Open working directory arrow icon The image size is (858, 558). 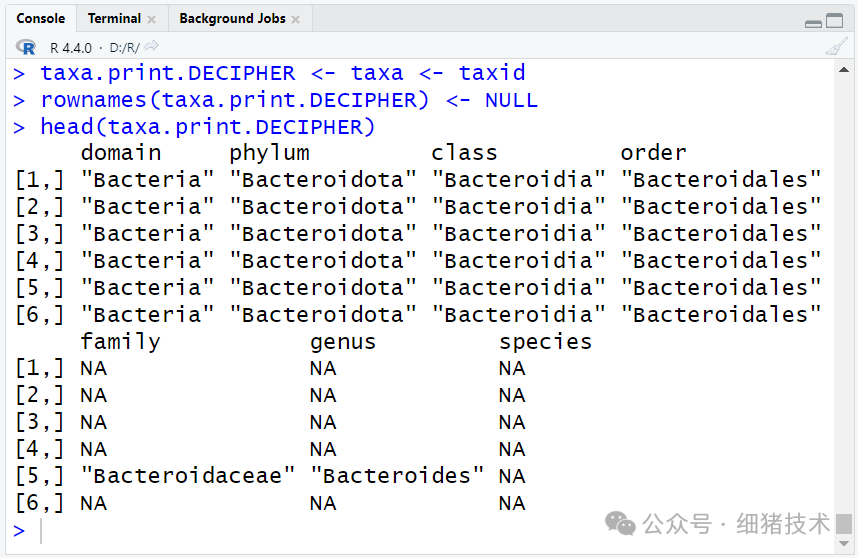[x=152, y=46]
